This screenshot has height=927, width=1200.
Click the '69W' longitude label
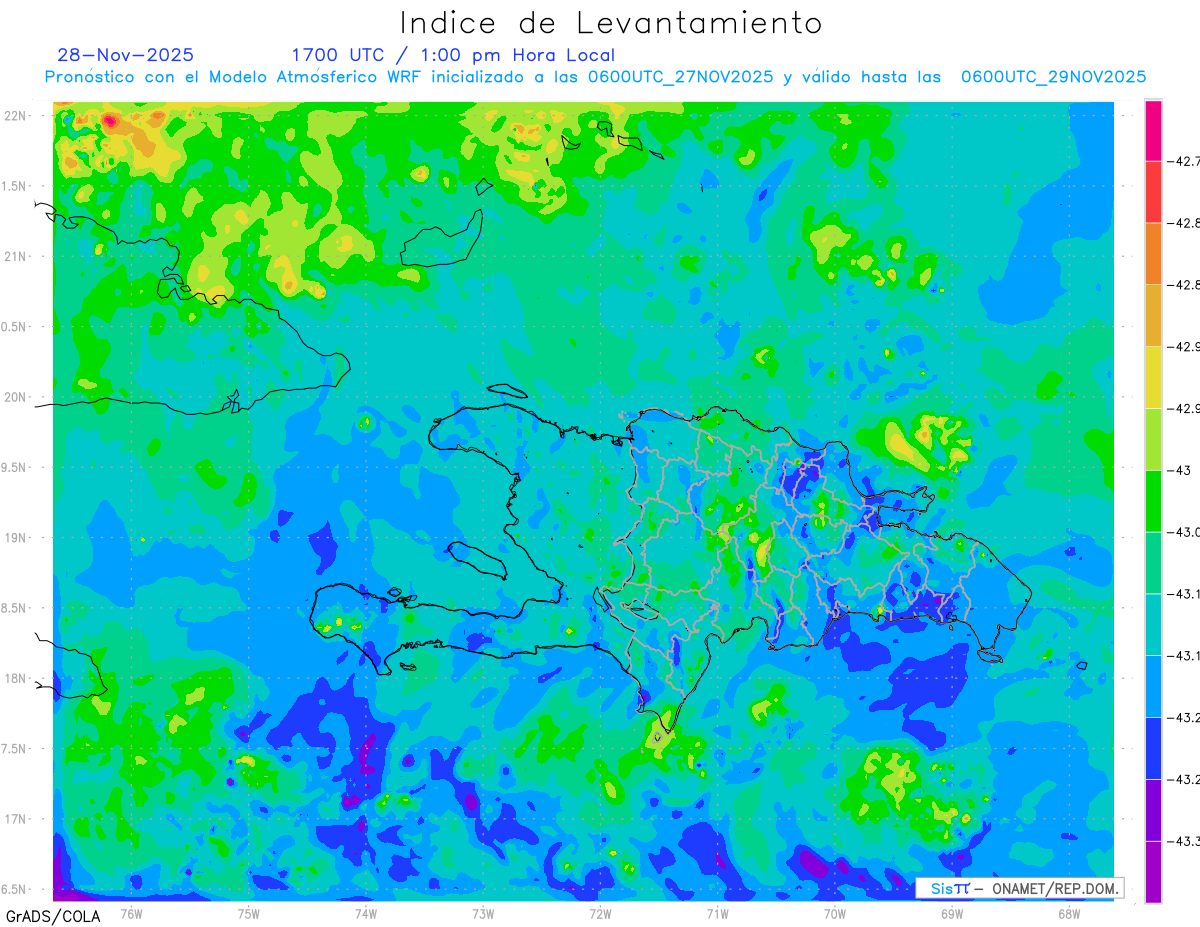pyautogui.click(x=951, y=913)
